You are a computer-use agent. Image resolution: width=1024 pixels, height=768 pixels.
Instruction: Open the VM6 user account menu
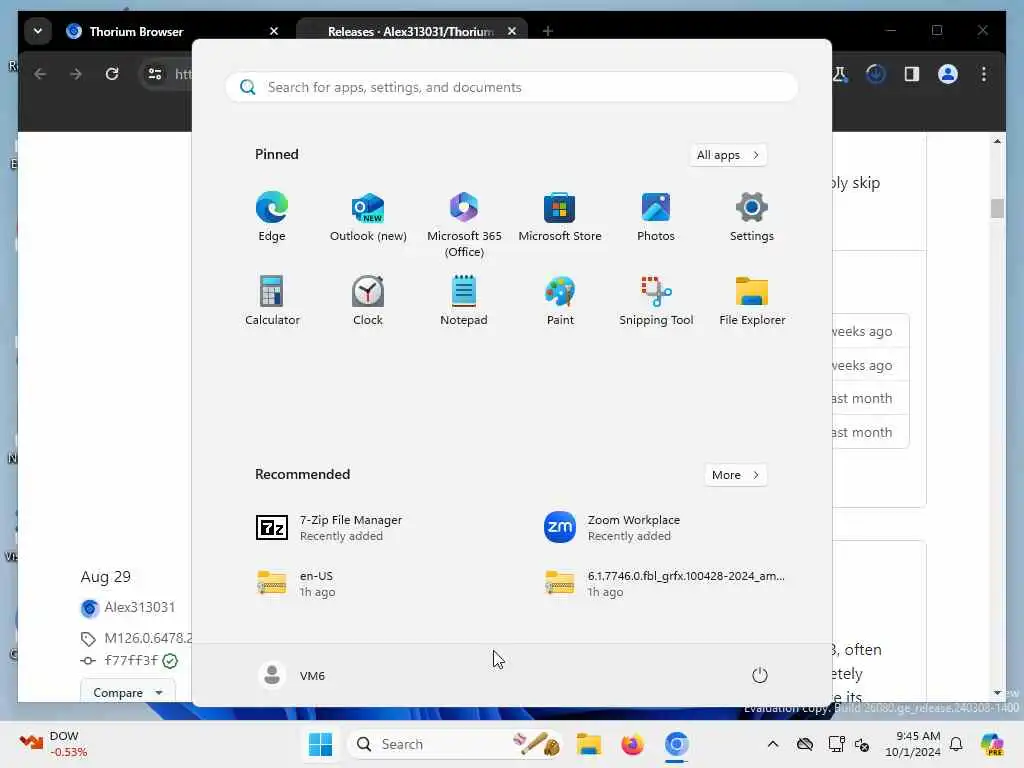[x=292, y=675]
